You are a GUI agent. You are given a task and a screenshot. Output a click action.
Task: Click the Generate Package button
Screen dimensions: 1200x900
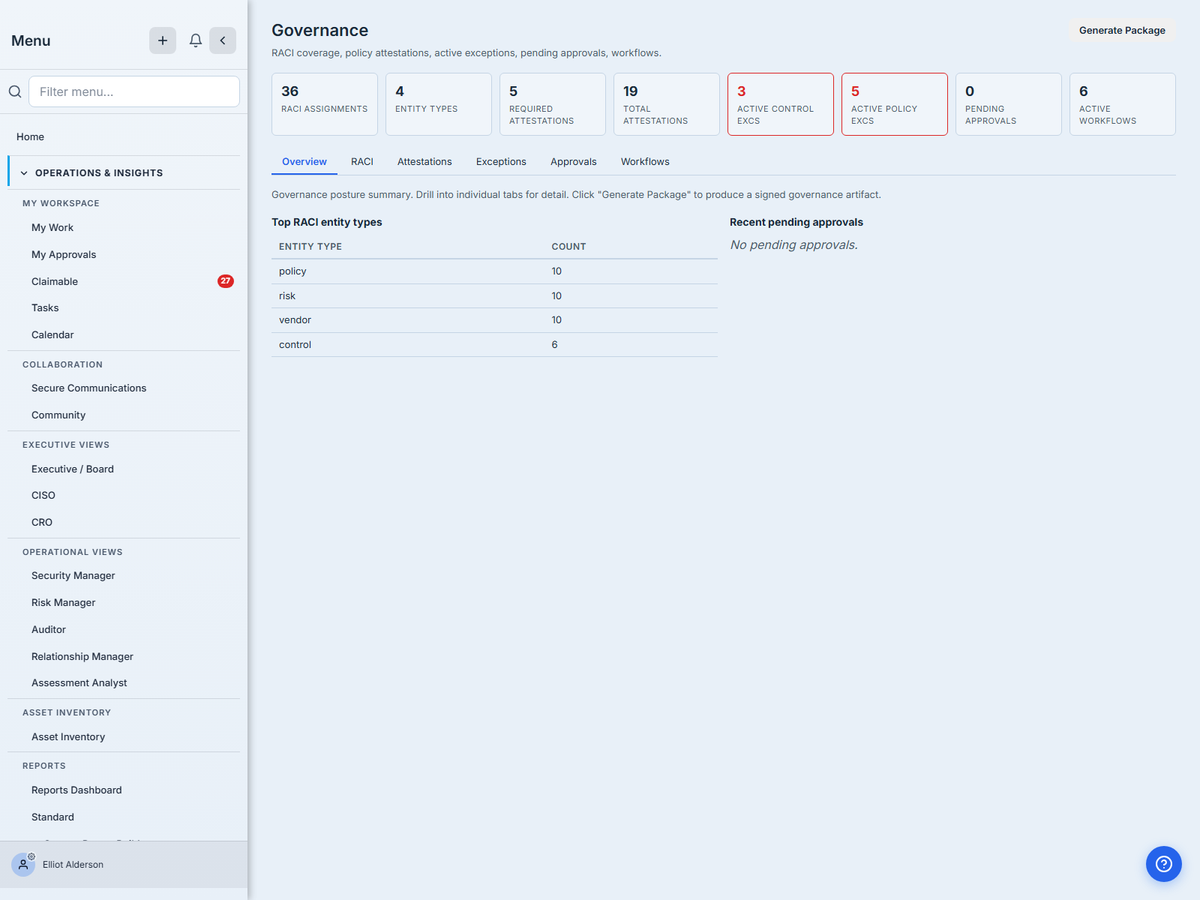pyautogui.click(x=1122, y=31)
